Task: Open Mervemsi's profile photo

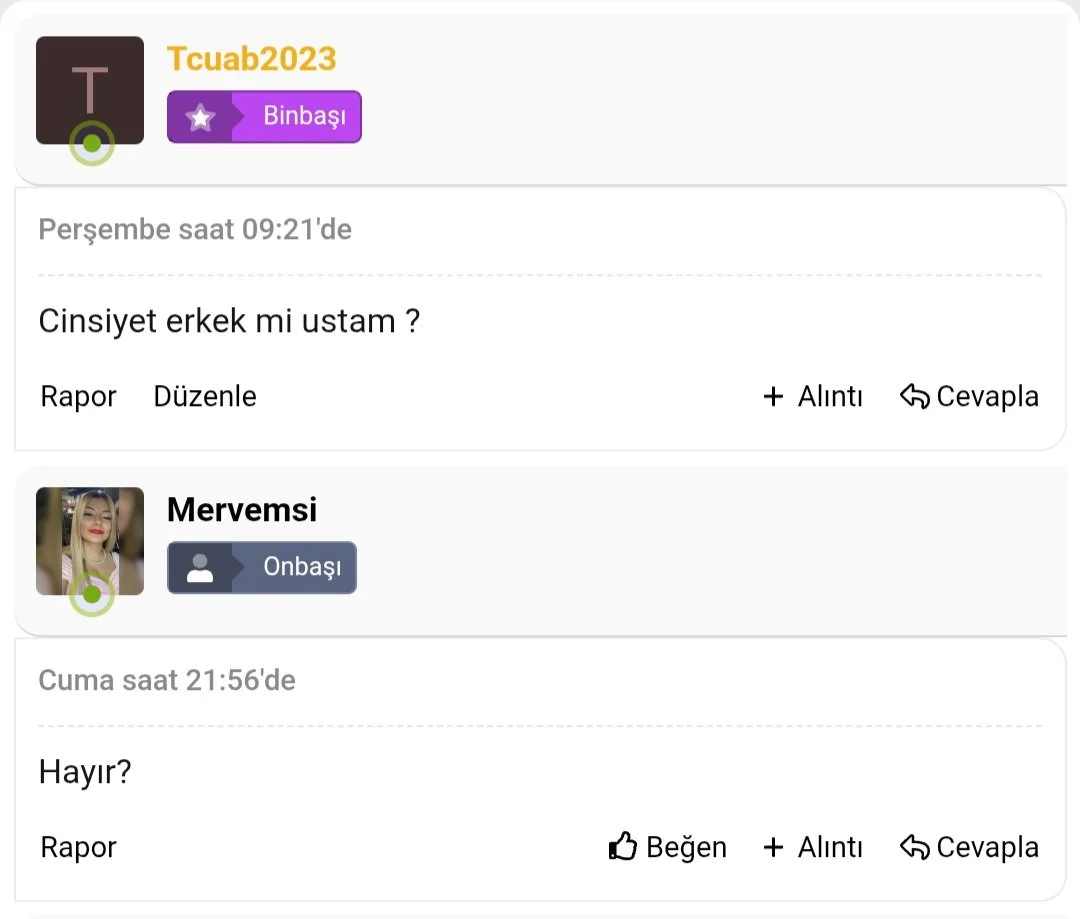Action: [90, 538]
